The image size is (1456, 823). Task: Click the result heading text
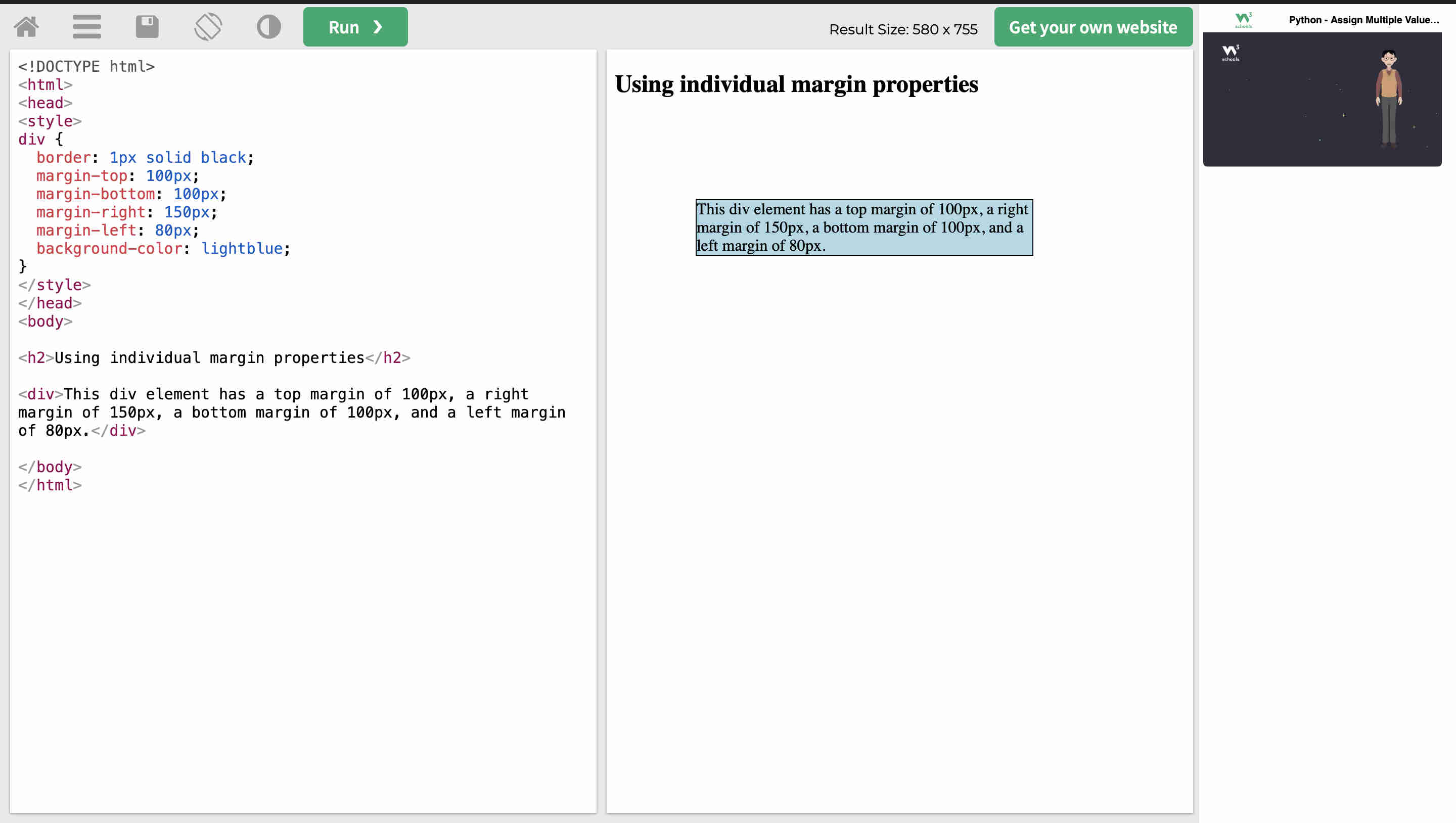pyautogui.click(x=796, y=84)
